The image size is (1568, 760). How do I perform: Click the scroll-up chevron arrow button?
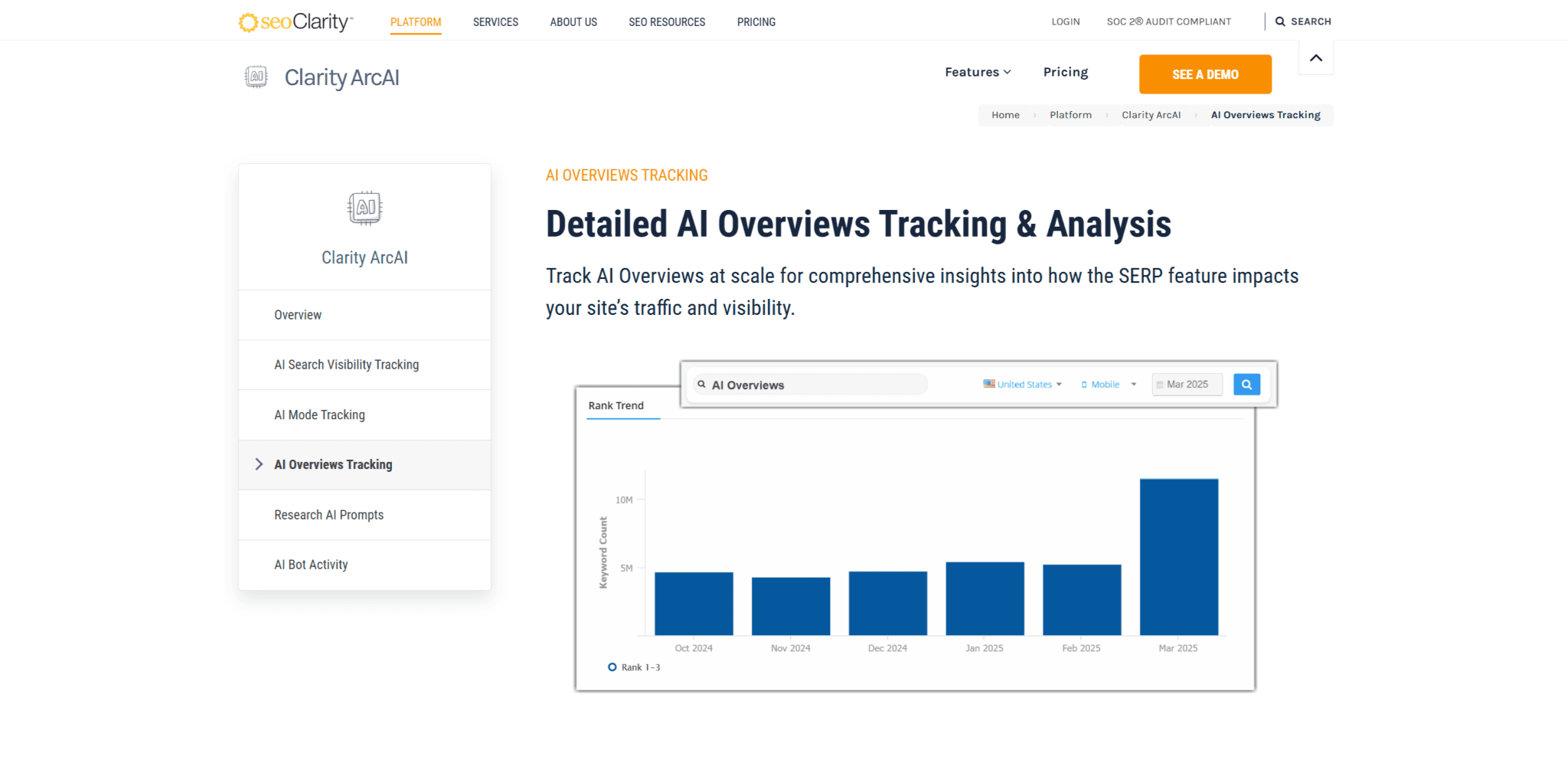(1315, 58)
